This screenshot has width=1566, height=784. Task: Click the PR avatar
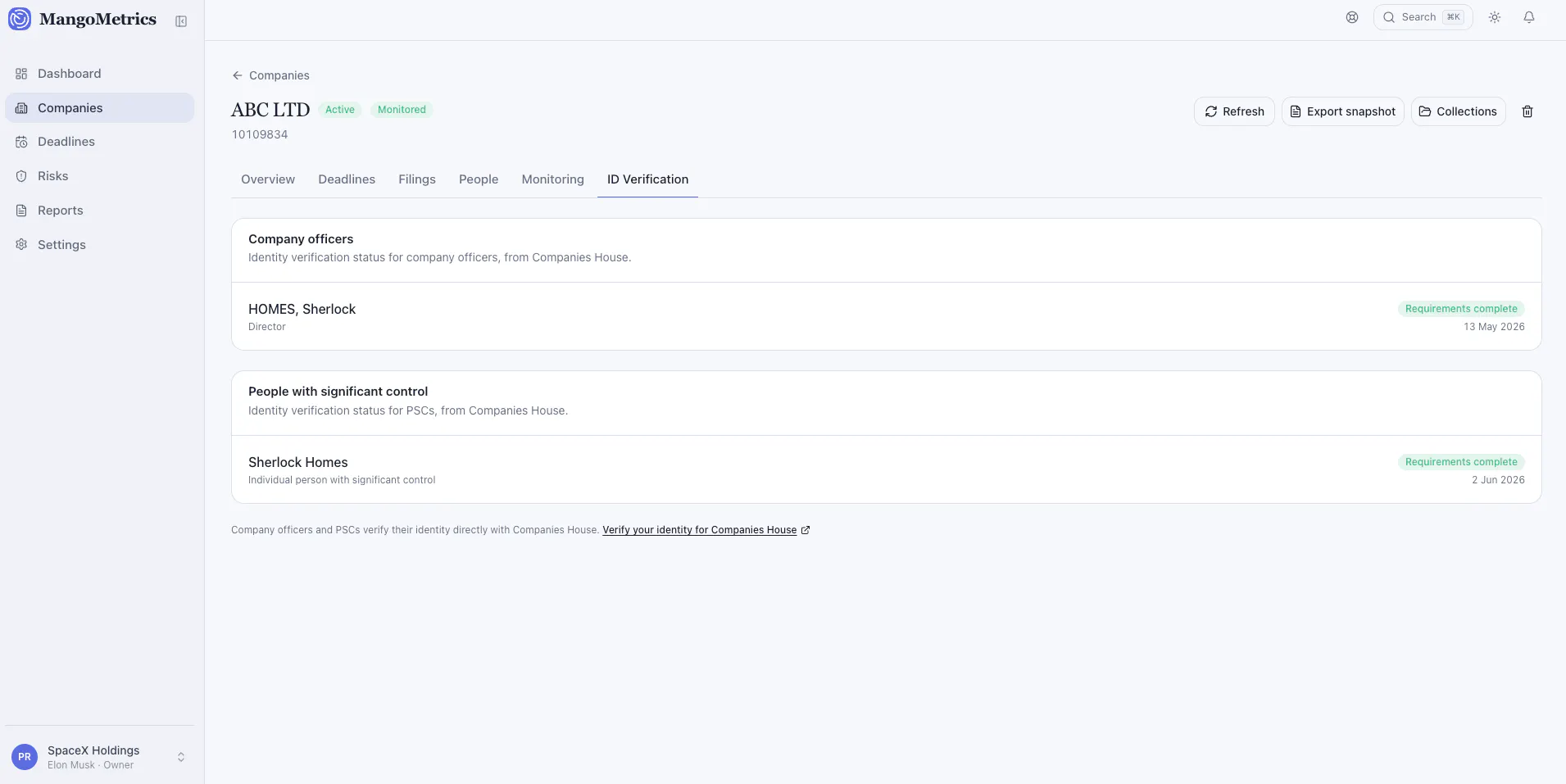pos(25,757)
